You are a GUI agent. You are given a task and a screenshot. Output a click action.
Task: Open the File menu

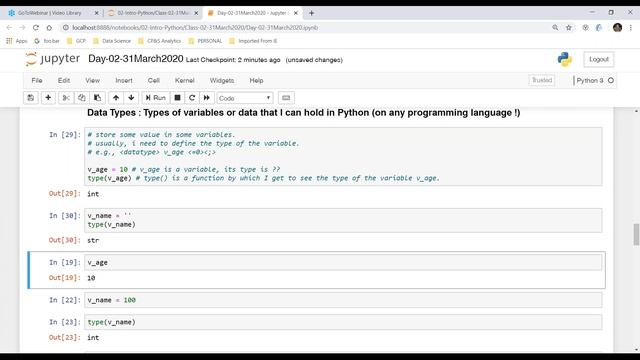(x=37, y=80)
